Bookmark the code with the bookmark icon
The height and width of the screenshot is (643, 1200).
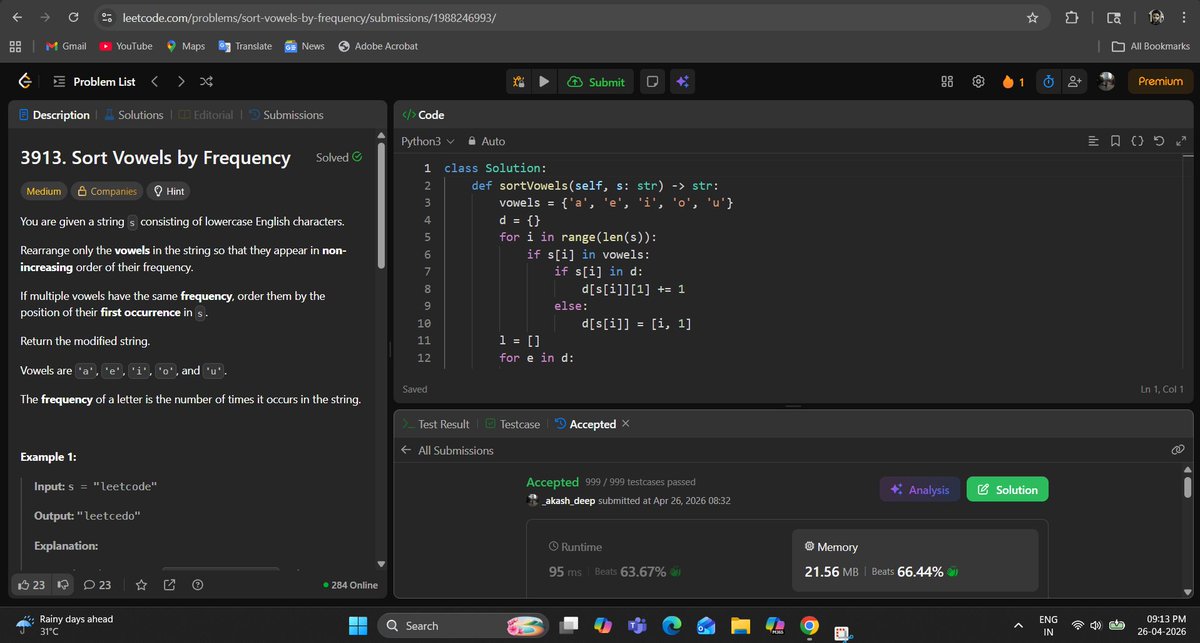1115,141
